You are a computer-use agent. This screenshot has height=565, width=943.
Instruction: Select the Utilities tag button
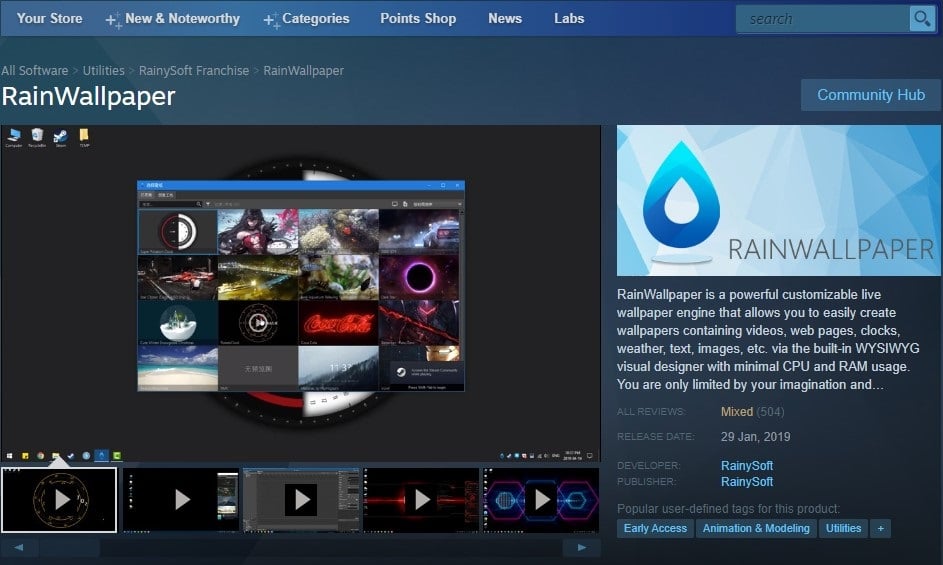(x=843, y=528)
